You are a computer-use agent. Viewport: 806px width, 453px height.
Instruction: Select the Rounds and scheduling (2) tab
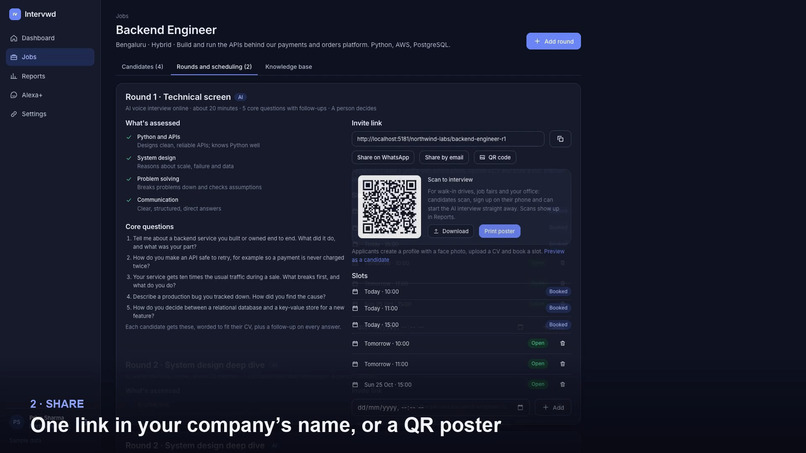coord(214,67)
